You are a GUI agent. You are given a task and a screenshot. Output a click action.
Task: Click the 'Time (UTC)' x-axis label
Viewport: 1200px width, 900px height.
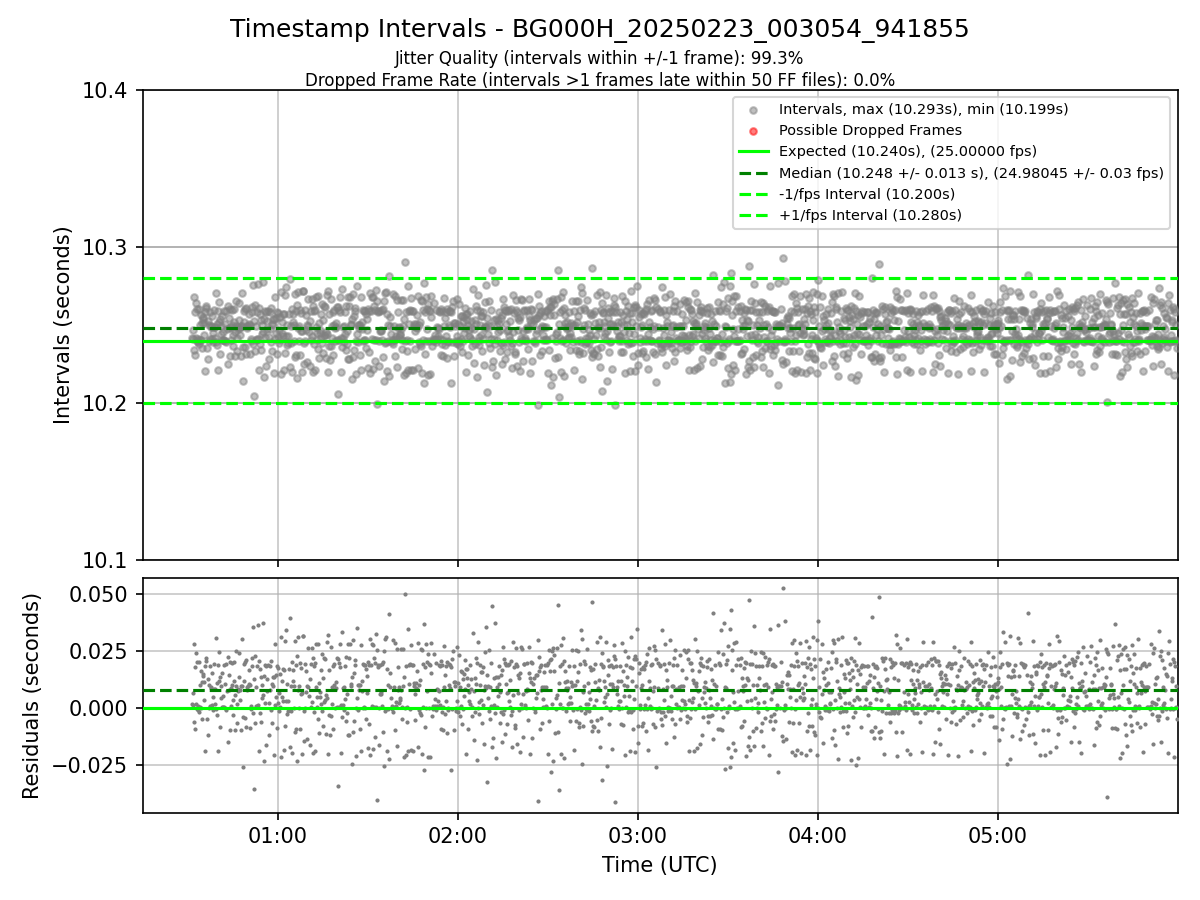pyautogui.click(x=659, y=865)
